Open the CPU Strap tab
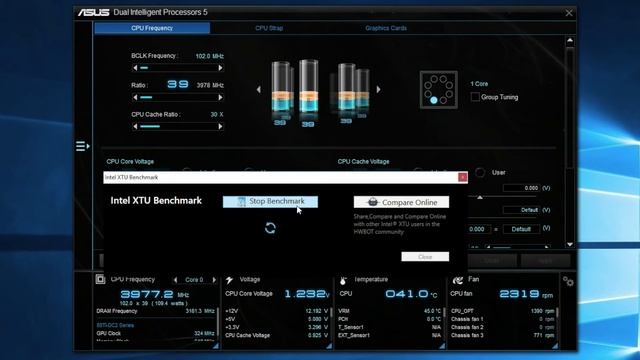The width and height of the screenshot is (640, 360). click(x=269, y=28)
